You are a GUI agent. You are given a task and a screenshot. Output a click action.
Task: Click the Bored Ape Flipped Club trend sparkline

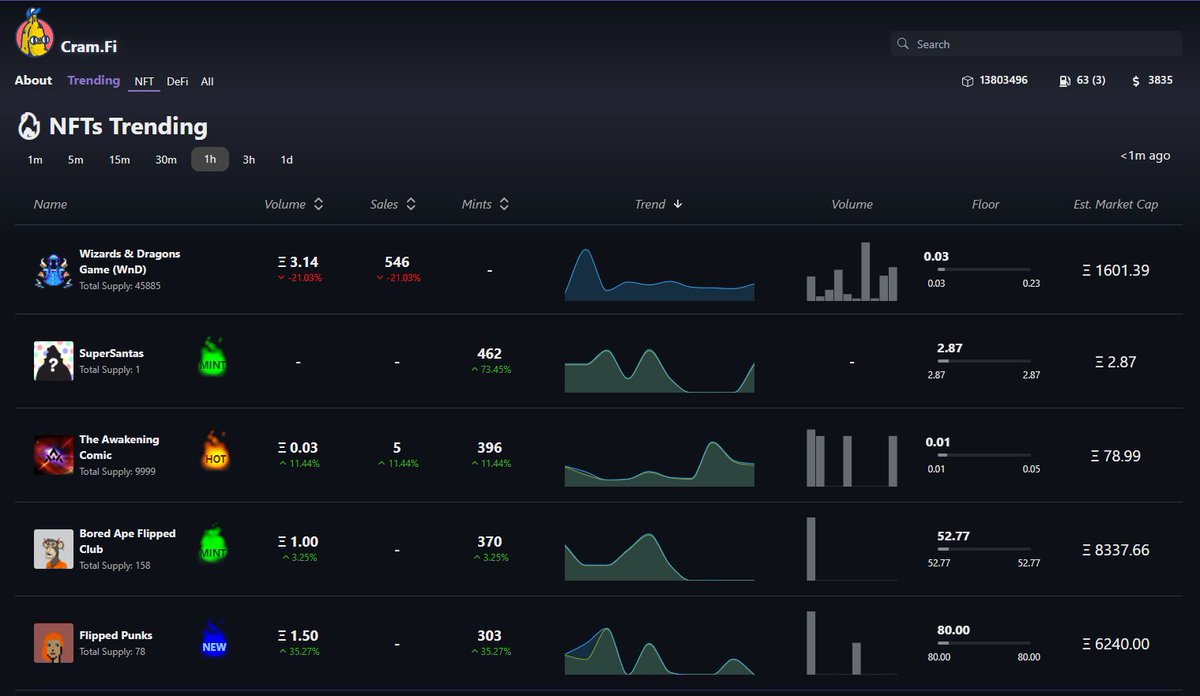[x=660, y=556]
